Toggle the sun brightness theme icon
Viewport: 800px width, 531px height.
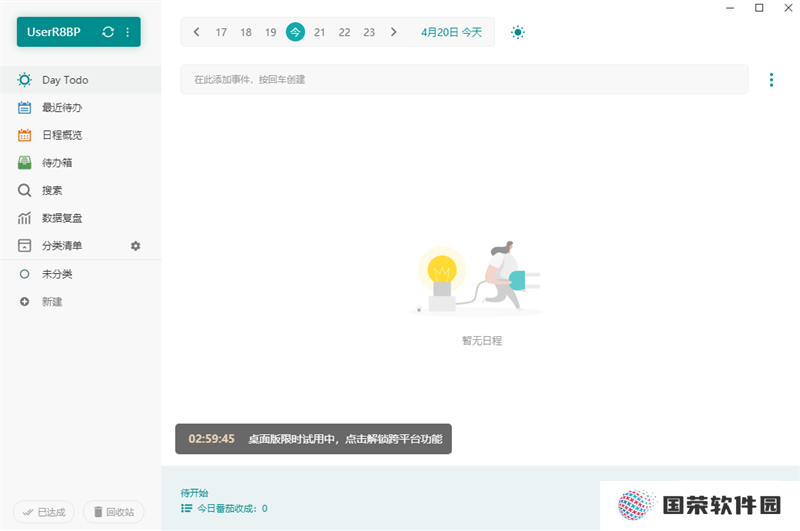[518, 32]
